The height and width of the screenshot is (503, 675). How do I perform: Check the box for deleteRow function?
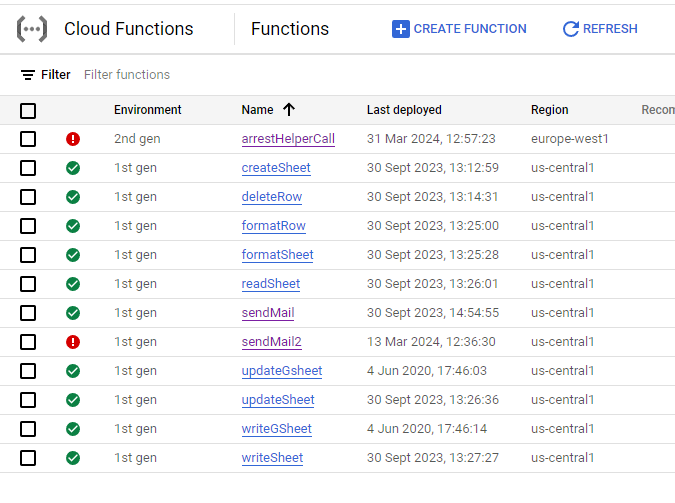[28, 197]
